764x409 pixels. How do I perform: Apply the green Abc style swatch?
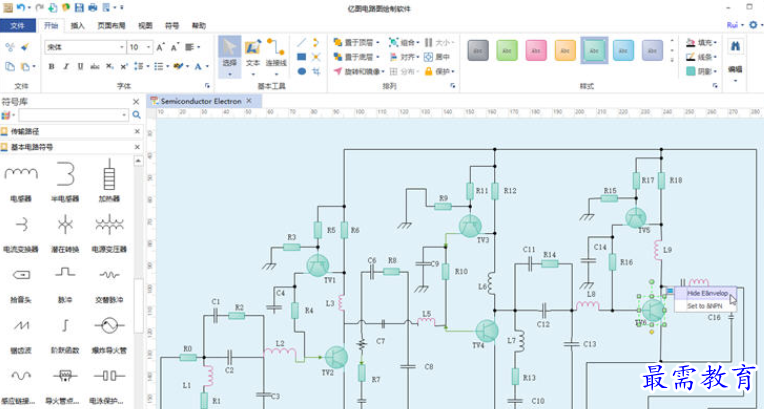pos(507,51)
